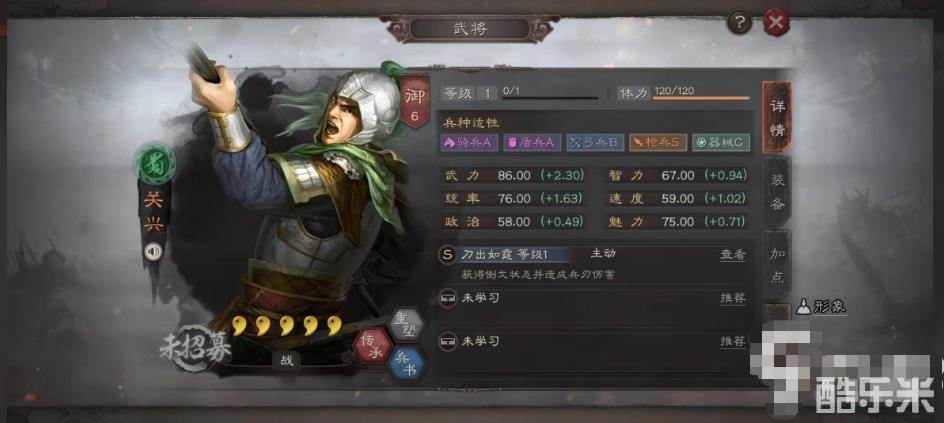Play Guan Xing's voice speaker icon

pyautogui.click(x=154, y=250)
